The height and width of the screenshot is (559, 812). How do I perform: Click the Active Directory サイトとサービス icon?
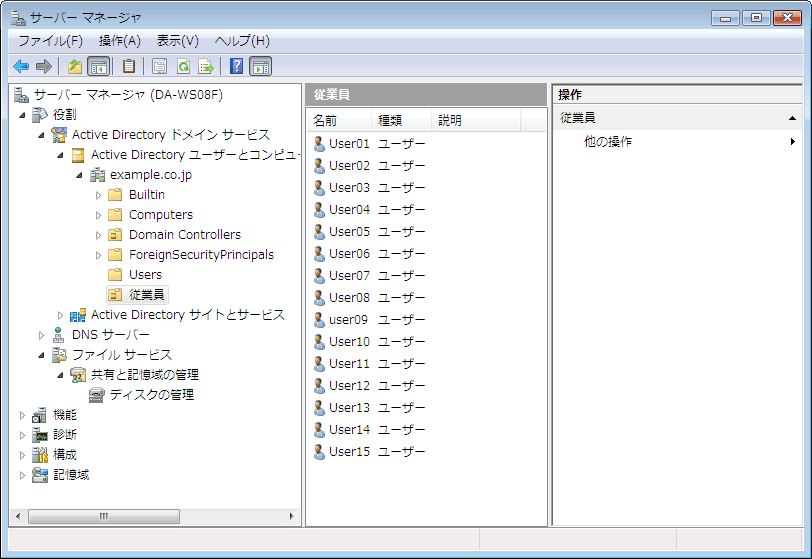[78, 315]
